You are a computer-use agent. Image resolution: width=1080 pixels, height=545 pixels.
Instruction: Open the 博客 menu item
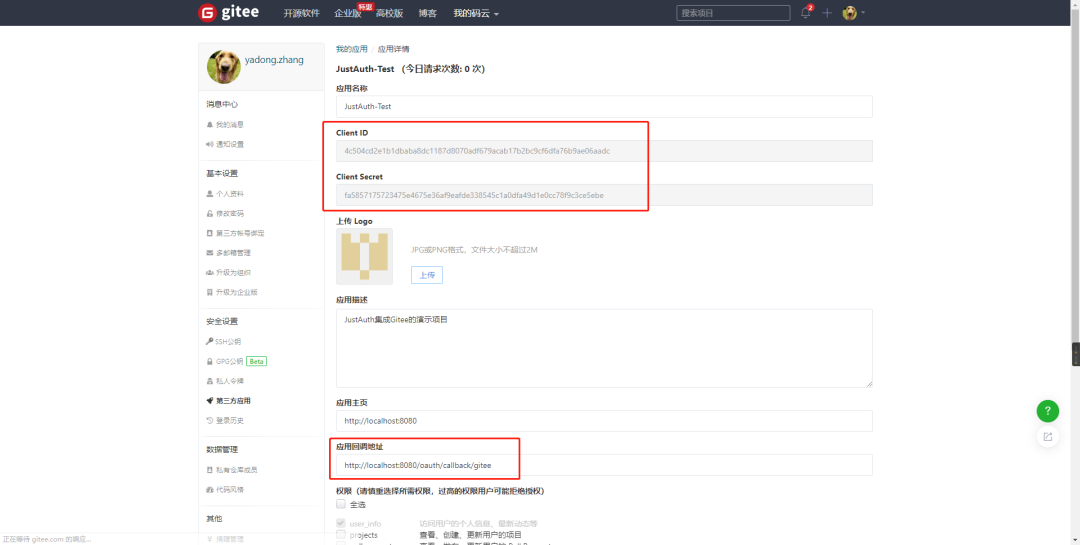coord(428,14)
